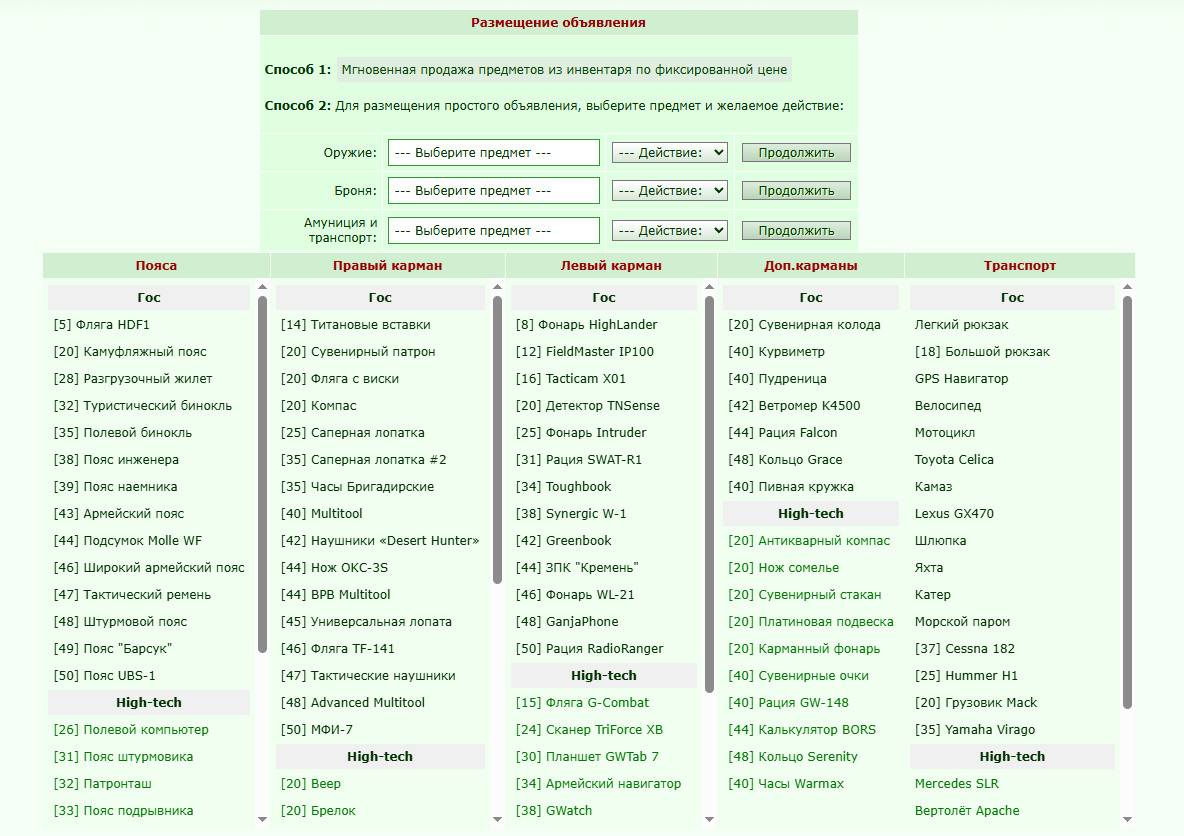
Task: Select Вертолёт Apache
Action: click(x=967, y=811)
